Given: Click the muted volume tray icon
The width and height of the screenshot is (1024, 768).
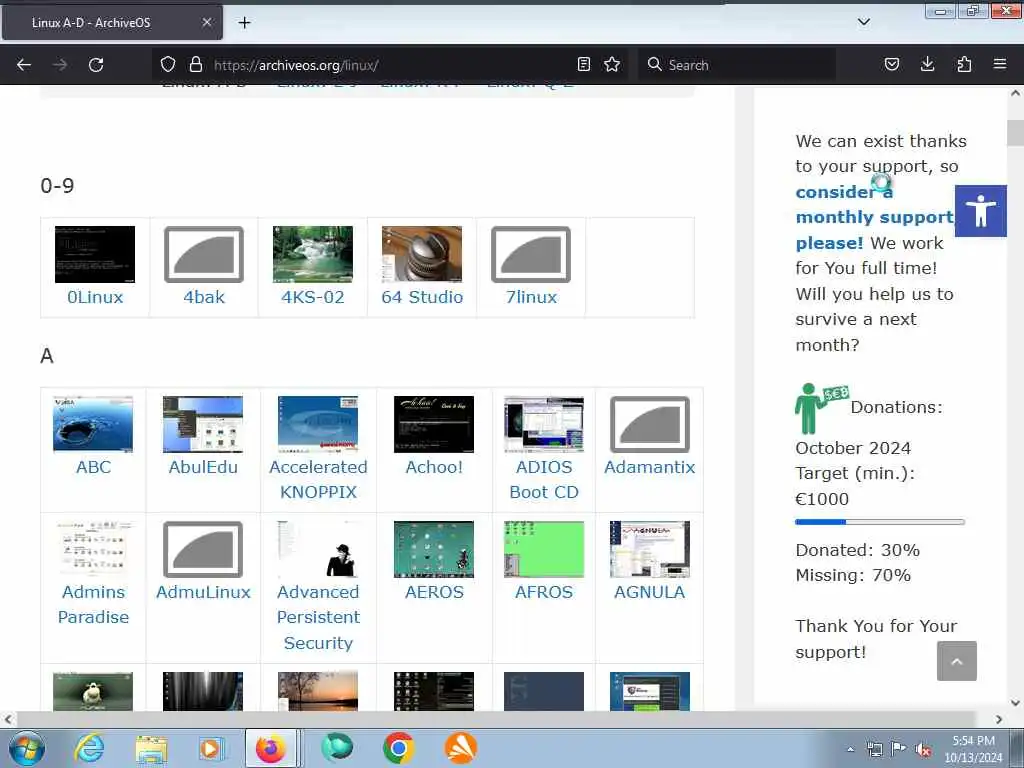Looking at the screenshot, I should 923,749.
